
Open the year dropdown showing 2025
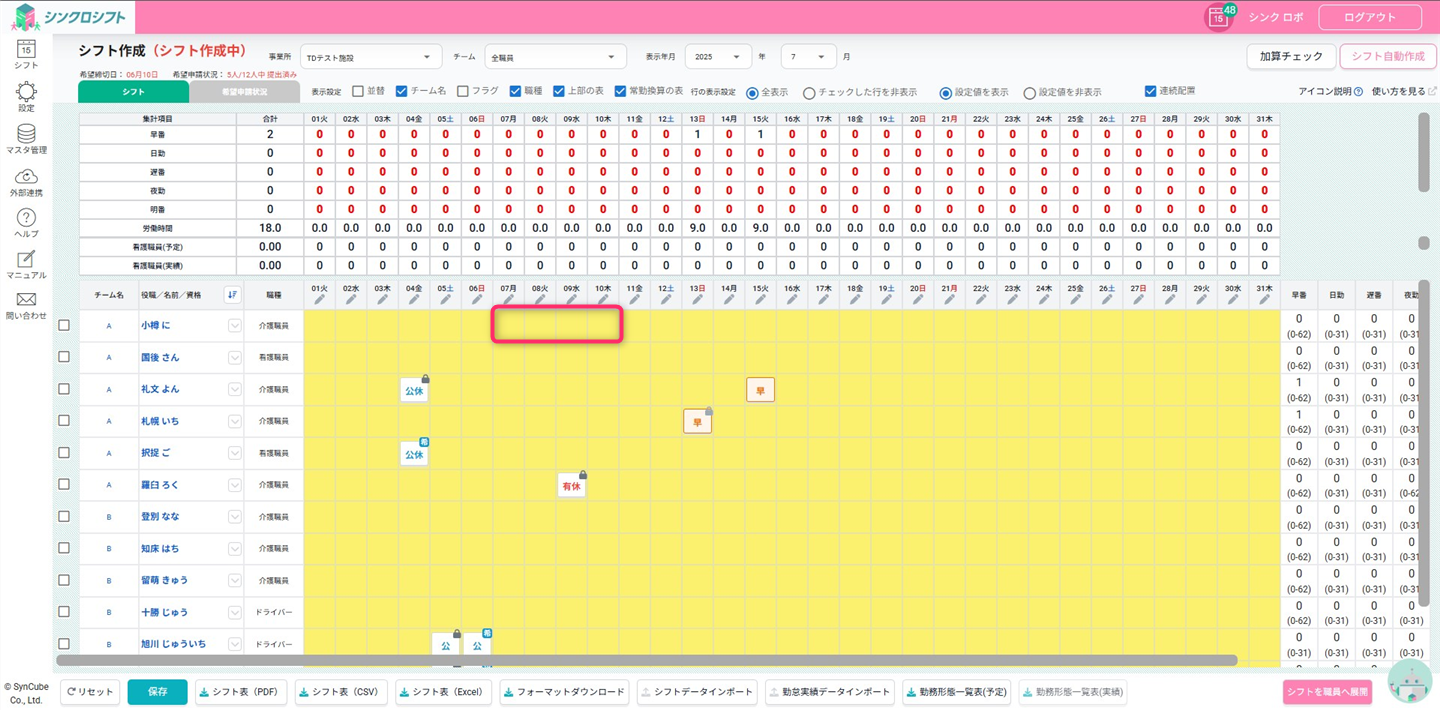[x=718, y=57]
